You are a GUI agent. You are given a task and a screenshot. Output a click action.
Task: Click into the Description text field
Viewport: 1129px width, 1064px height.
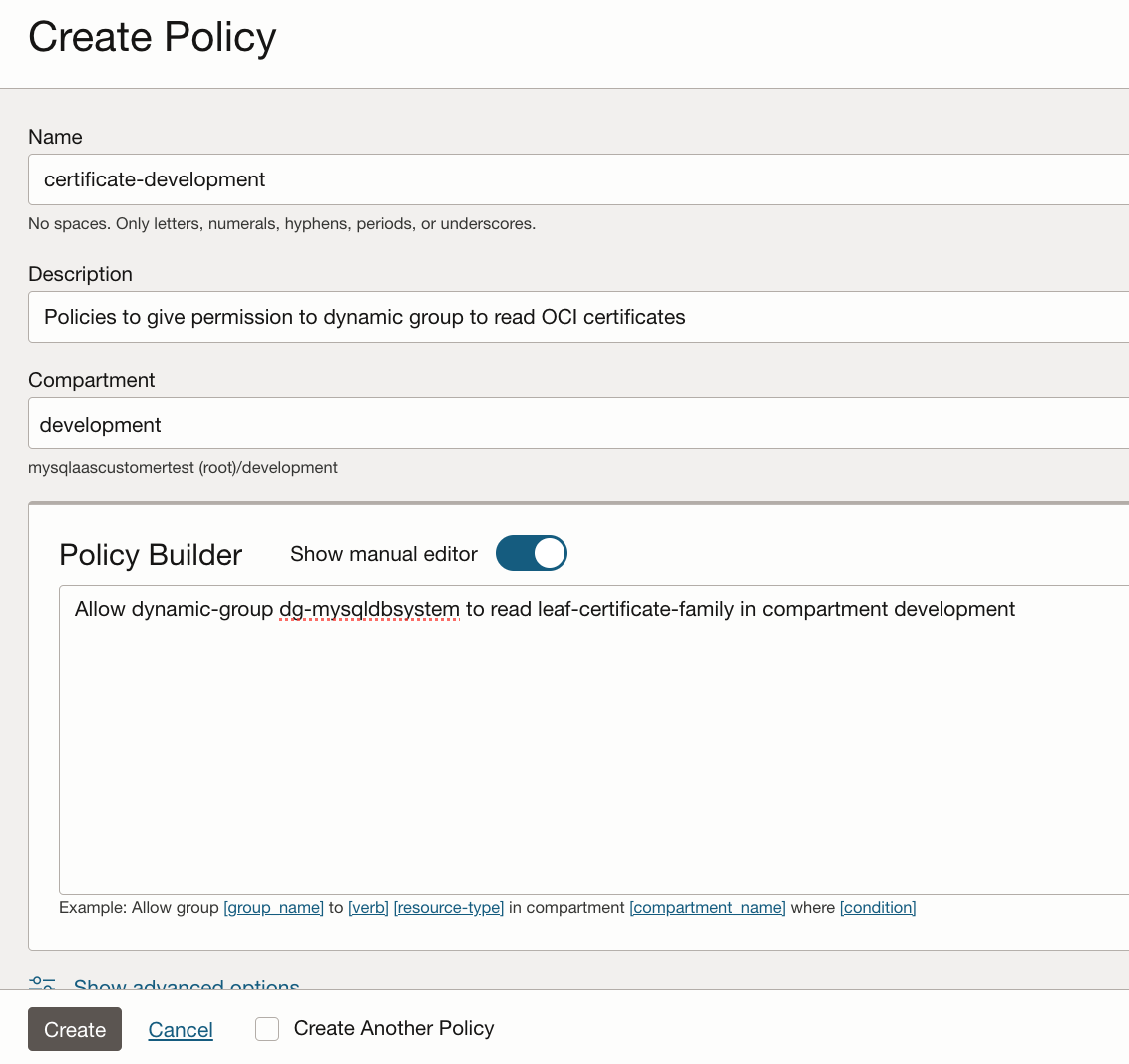pos(578,317)
